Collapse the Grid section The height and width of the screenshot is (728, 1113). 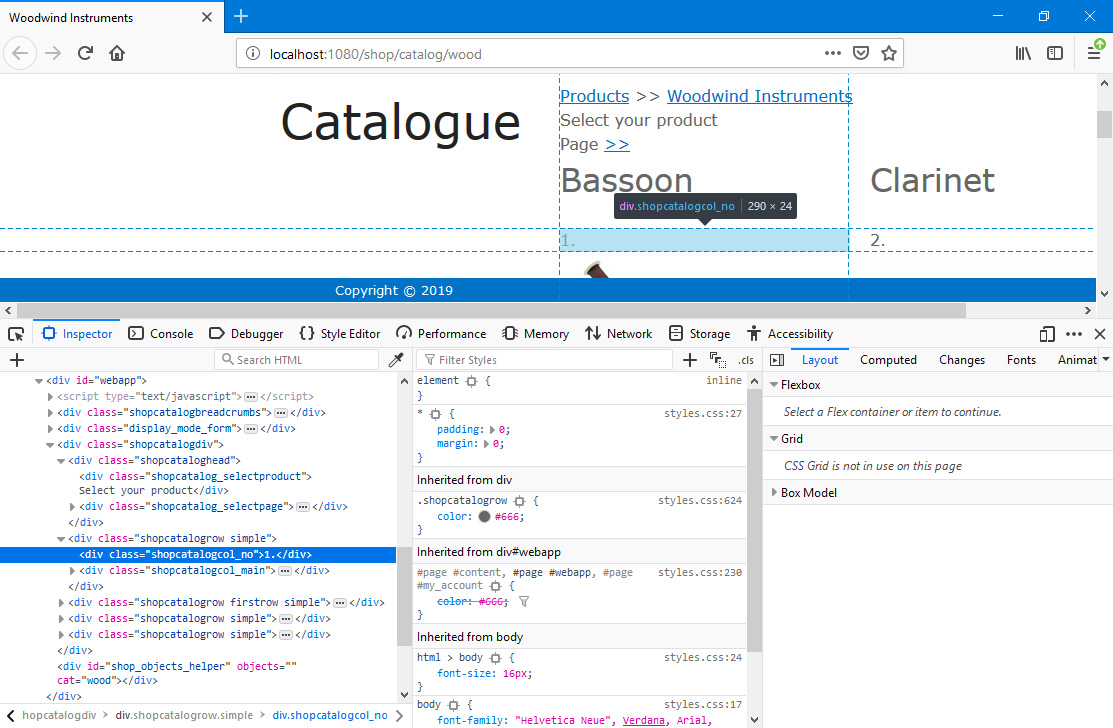coord(774,439)
